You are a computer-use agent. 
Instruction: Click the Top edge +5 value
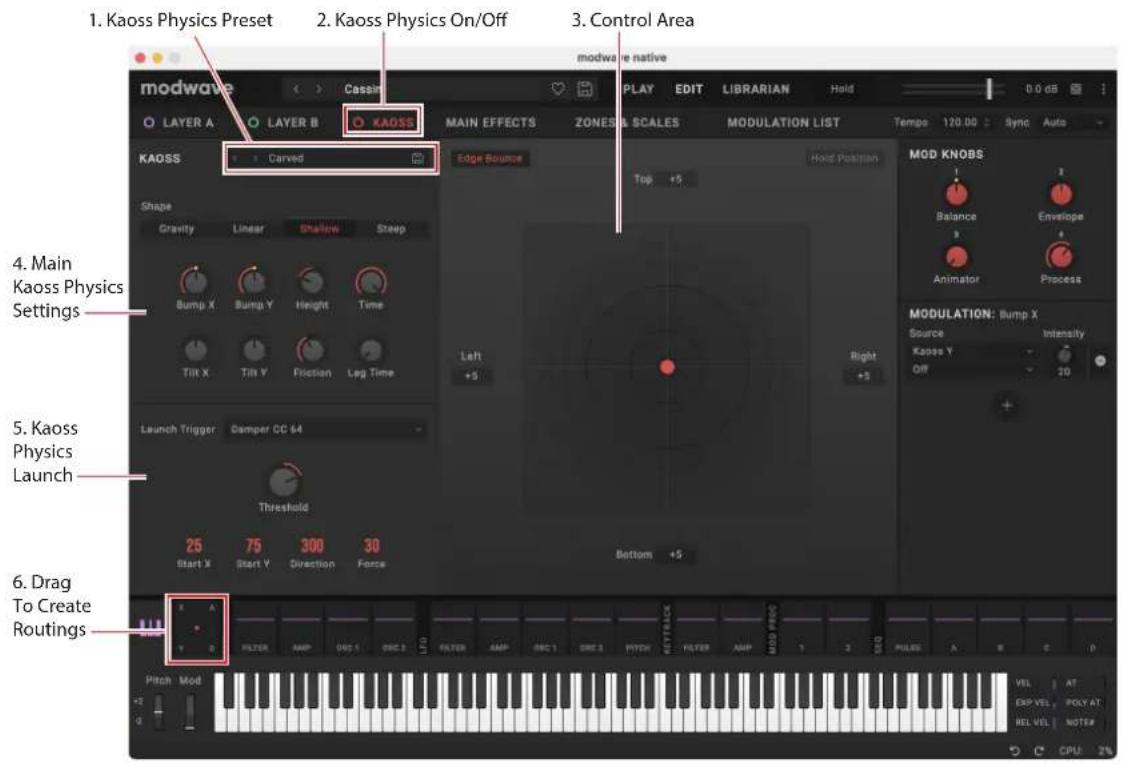pyautogui.click(x=675, y=179)
